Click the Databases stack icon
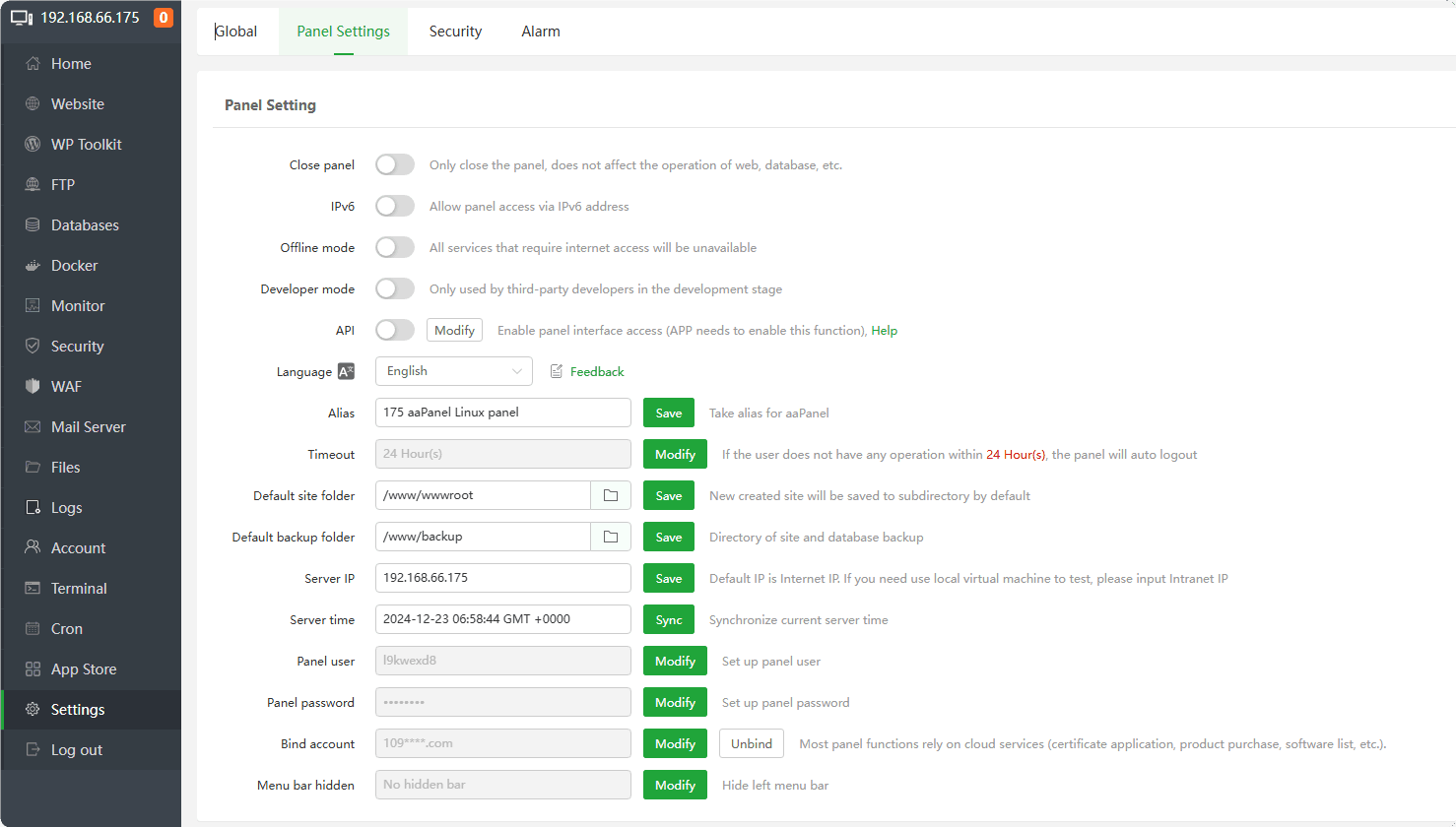 tap(33, 225)
